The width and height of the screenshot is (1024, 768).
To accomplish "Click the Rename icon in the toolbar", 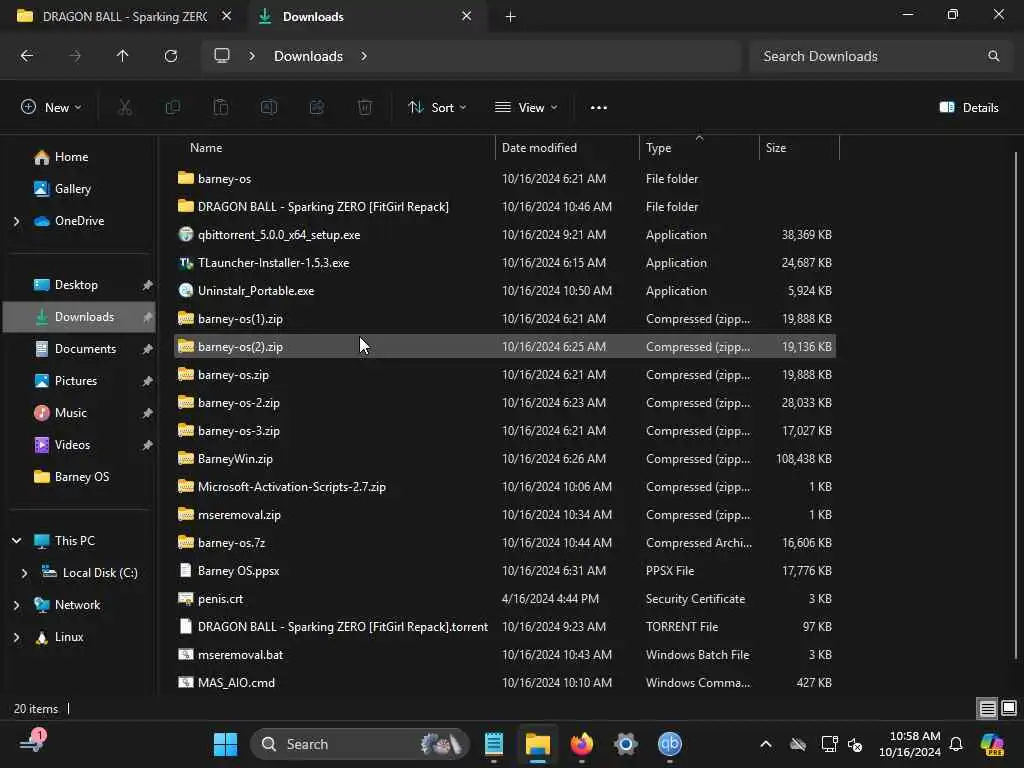I will pyautogui.click(x=269, y=108).
